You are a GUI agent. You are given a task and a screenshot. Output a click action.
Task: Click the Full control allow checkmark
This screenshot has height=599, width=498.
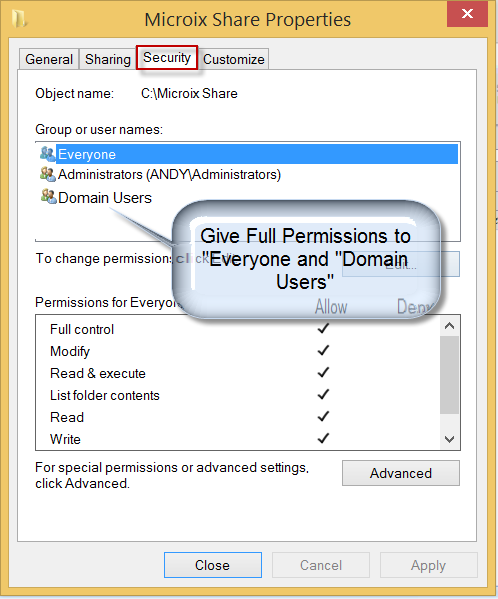[323, 329]
